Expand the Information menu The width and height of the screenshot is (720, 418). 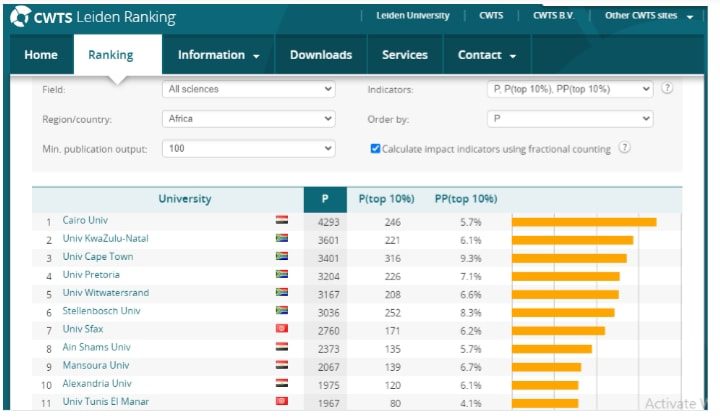[219, 55]
